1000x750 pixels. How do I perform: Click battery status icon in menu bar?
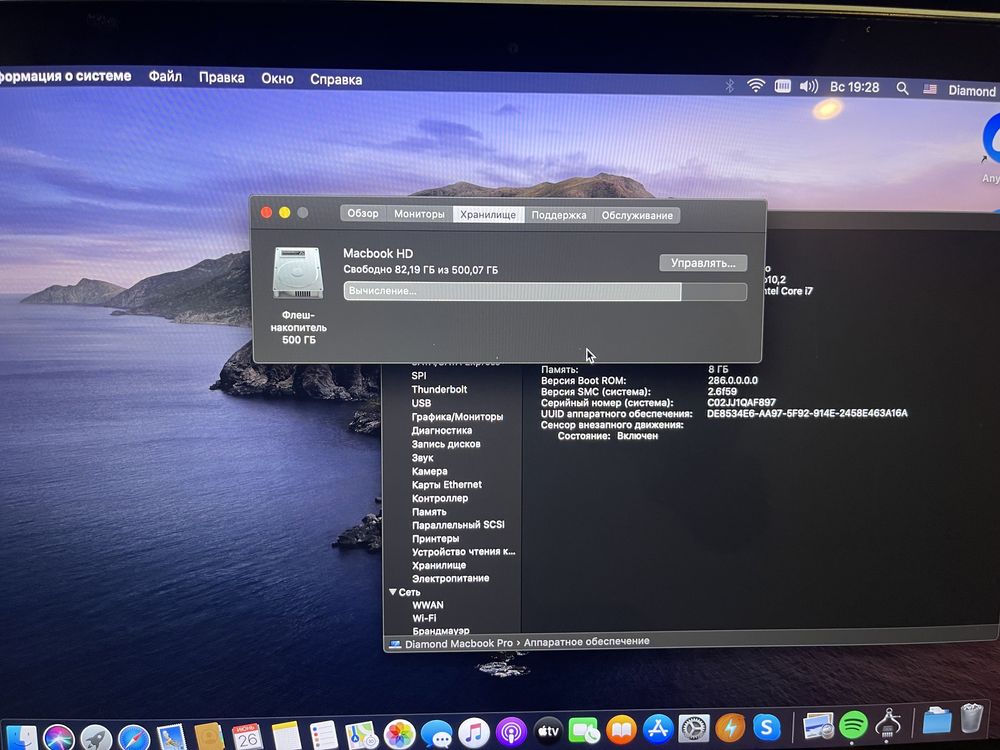point(783,85)
